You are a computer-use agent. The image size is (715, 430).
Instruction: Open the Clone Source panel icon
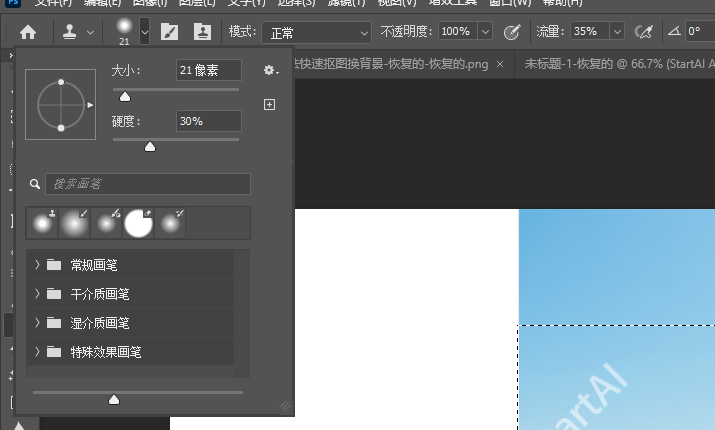tap(202, 32)
